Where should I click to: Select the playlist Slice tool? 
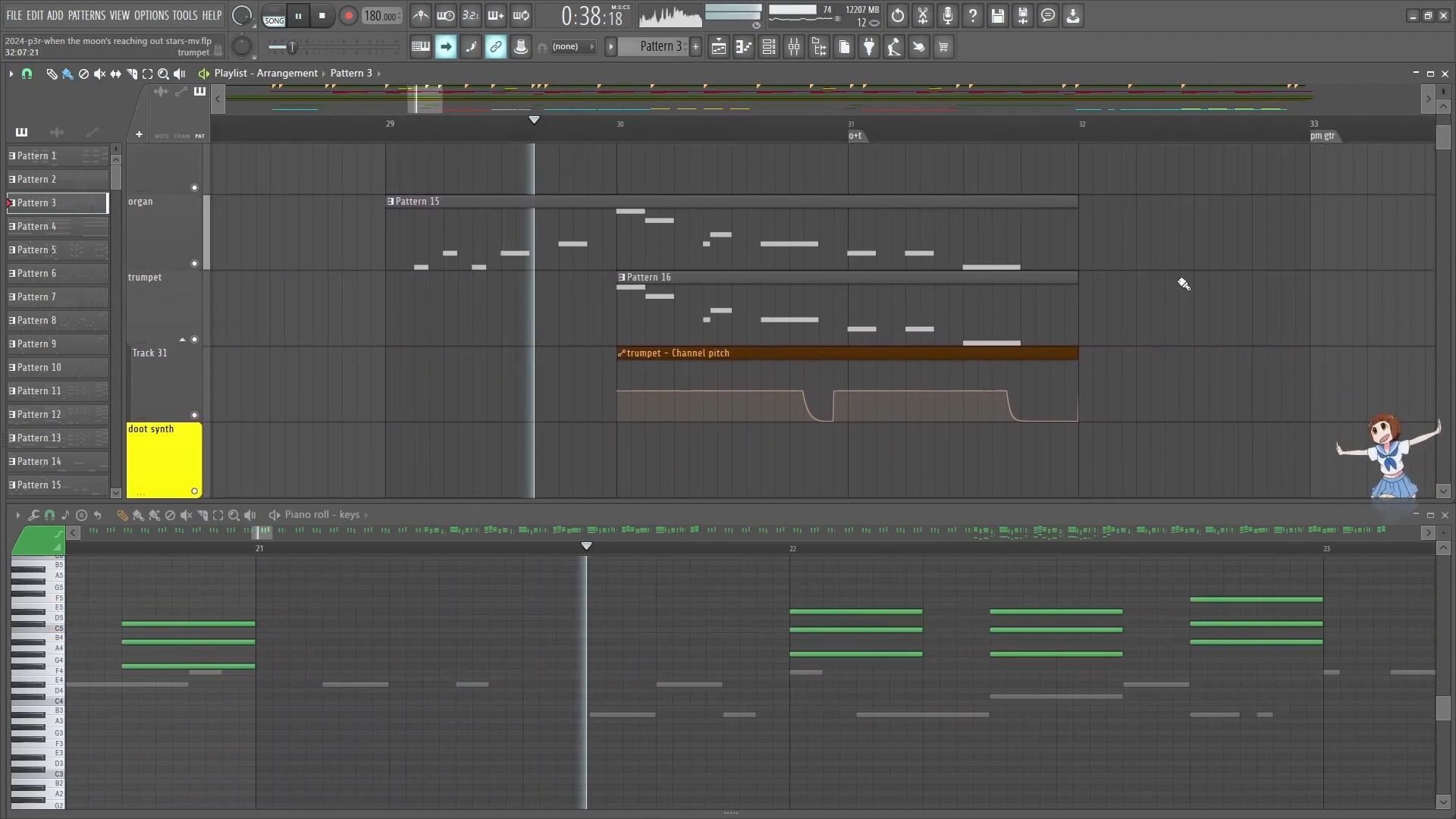point(131,74)
